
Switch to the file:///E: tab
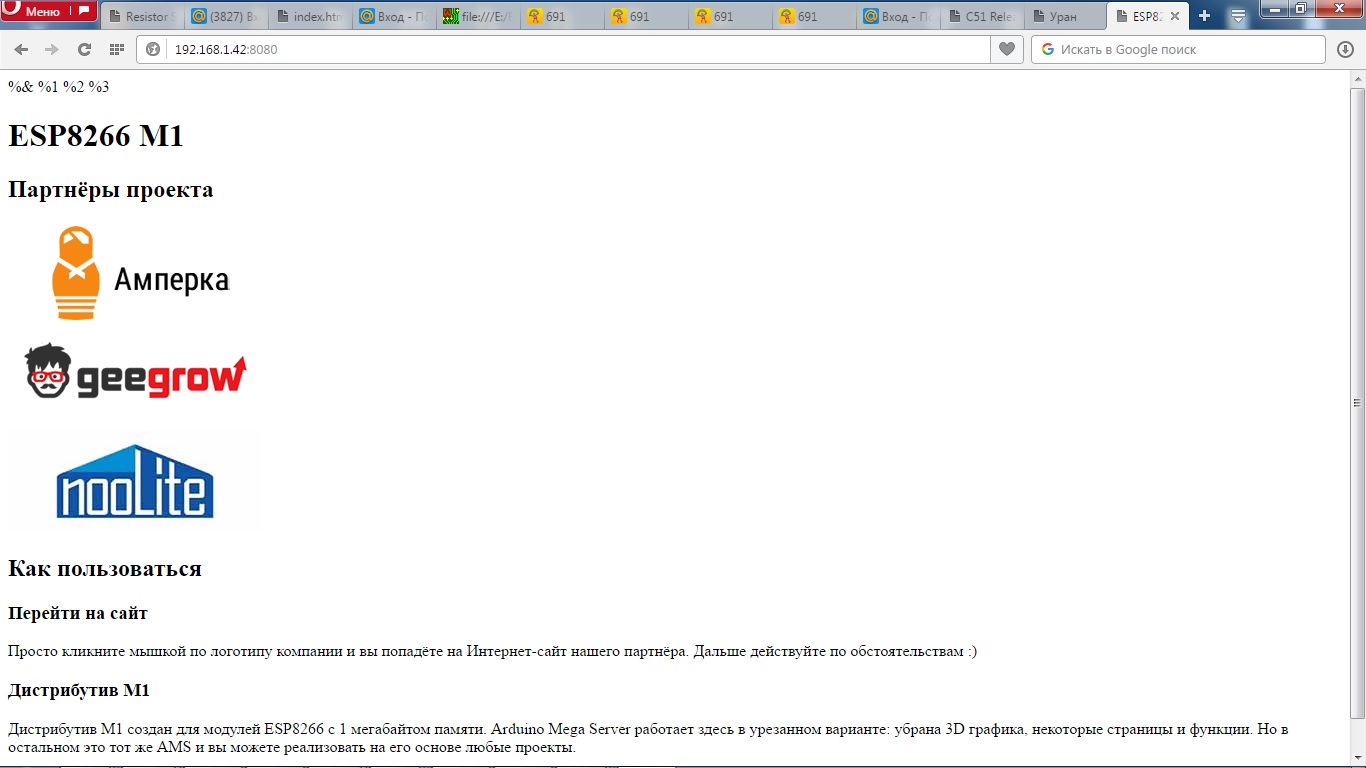480,17
